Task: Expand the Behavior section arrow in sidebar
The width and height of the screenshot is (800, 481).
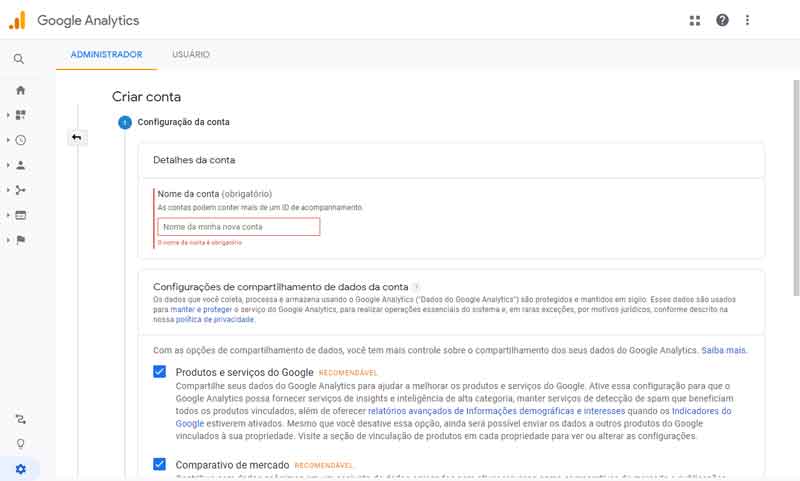Action: coord(8,215)
